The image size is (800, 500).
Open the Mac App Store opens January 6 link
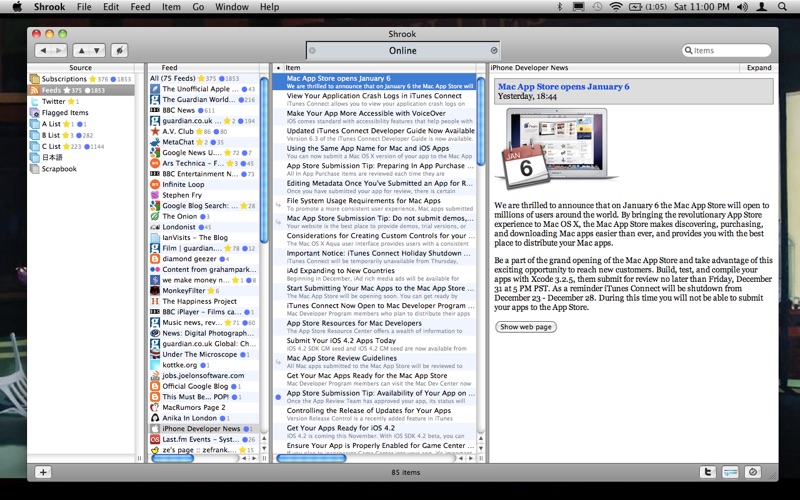click(563, 86)
